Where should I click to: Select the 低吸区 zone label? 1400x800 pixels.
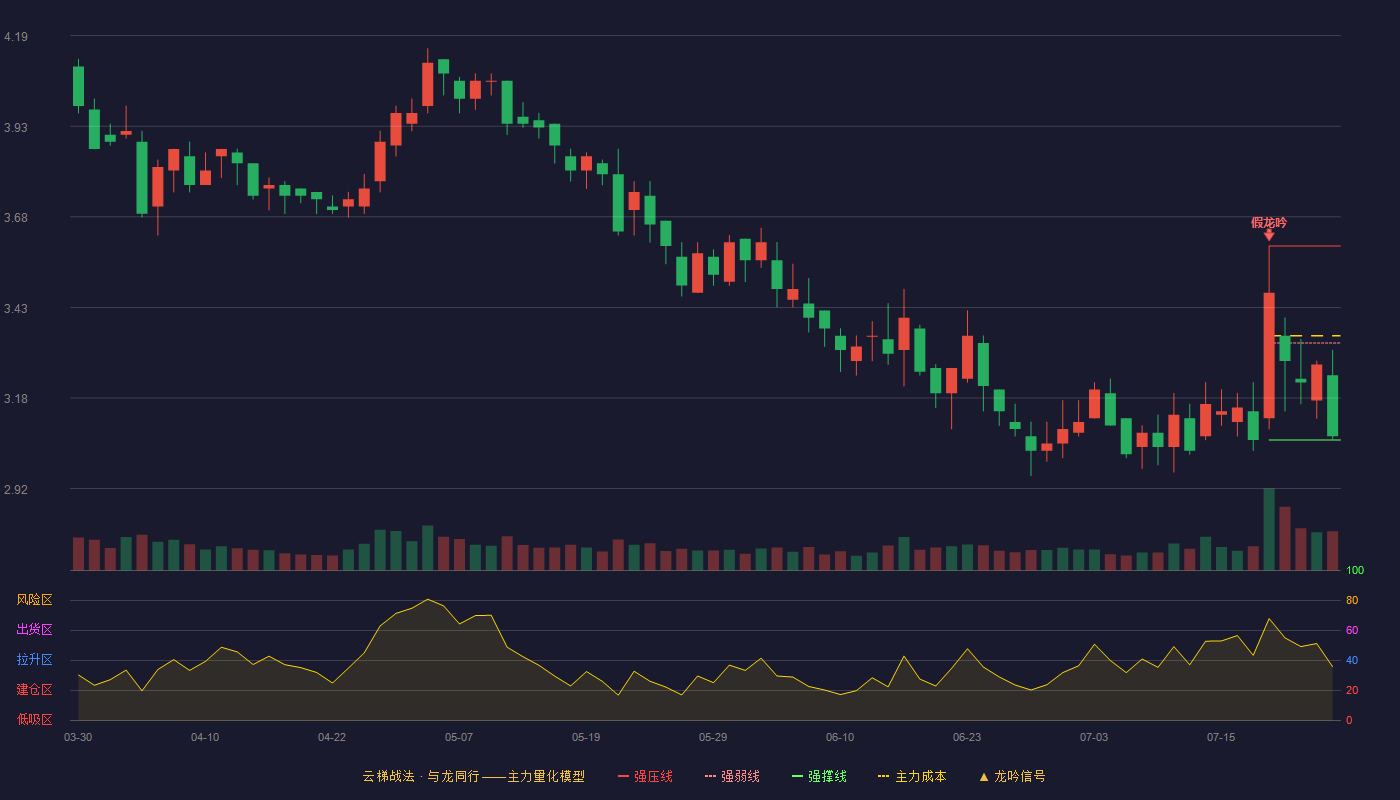pos(34,720)
